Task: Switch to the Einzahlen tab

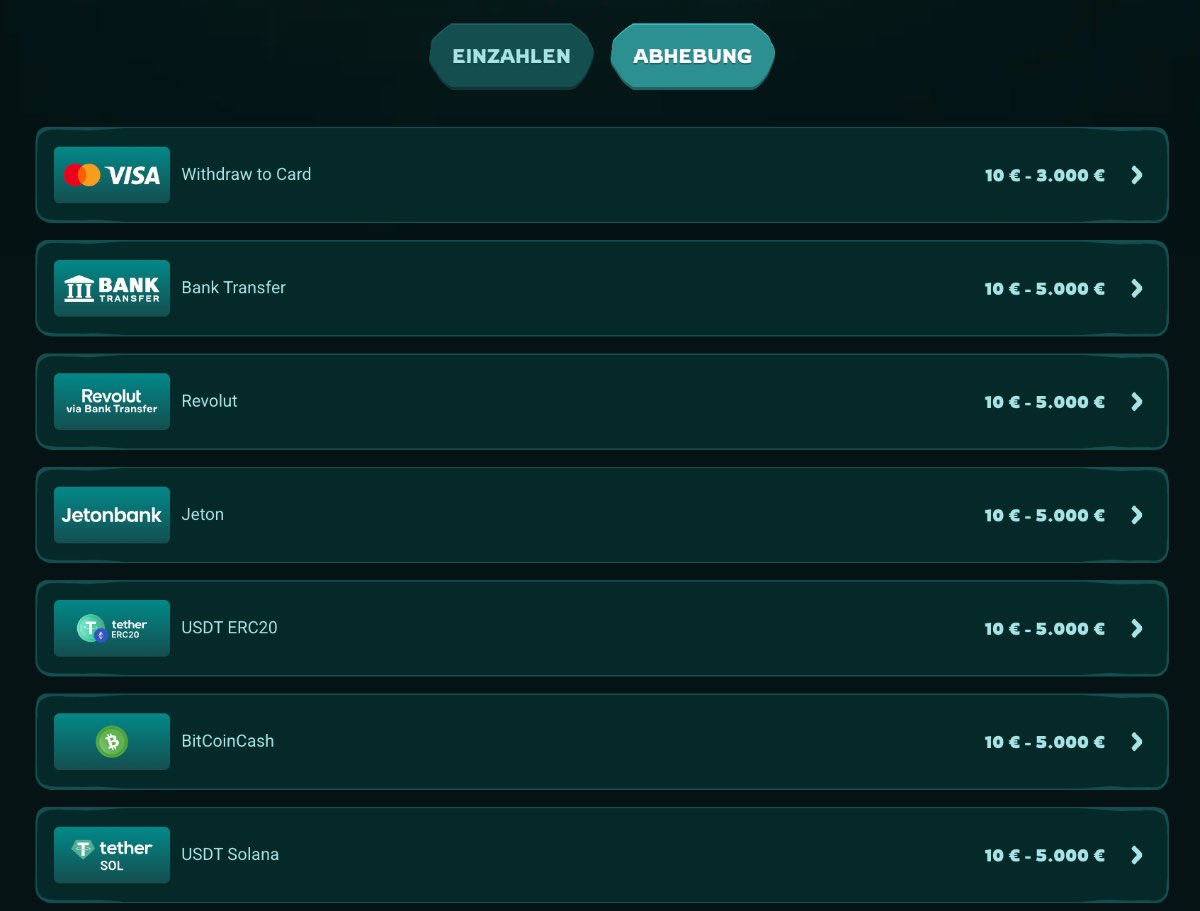Action: pyautogui.click(x=511, y=56)
